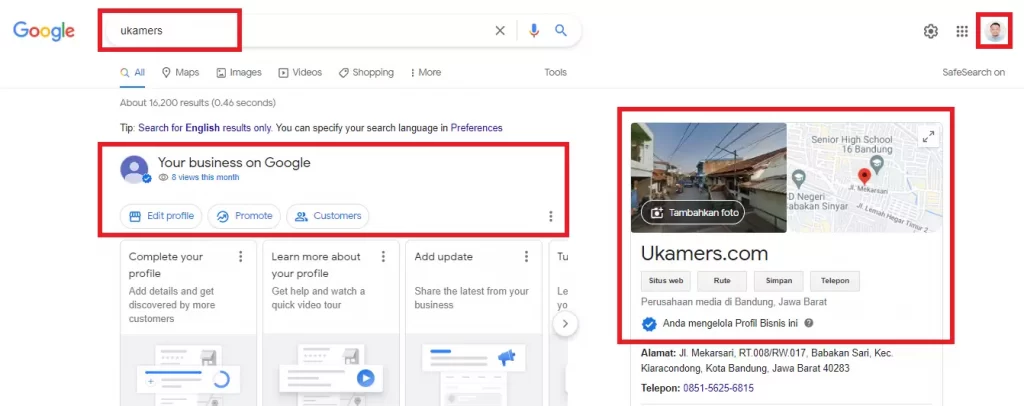Viewport: 1024px width, 406px height.
Task: Click the ukamers search input field
Action: (x=297, y=31)
